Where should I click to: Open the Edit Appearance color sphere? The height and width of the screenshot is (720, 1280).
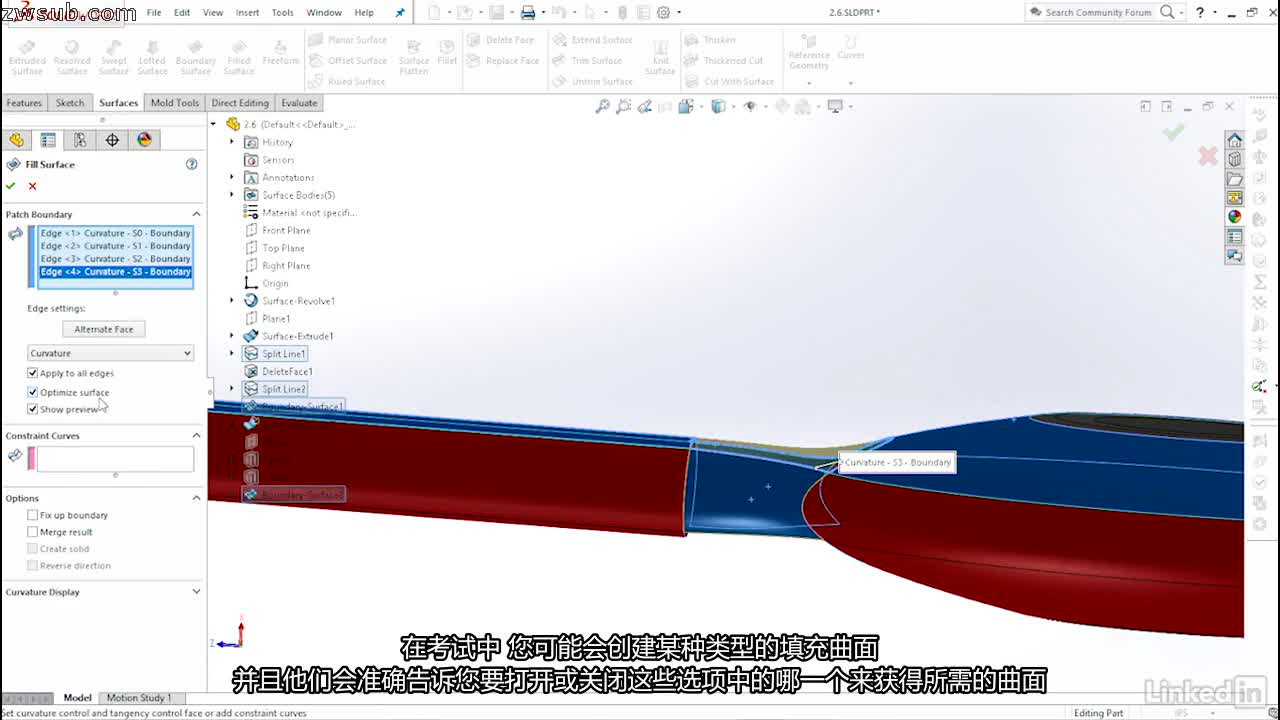coord(144,140)
